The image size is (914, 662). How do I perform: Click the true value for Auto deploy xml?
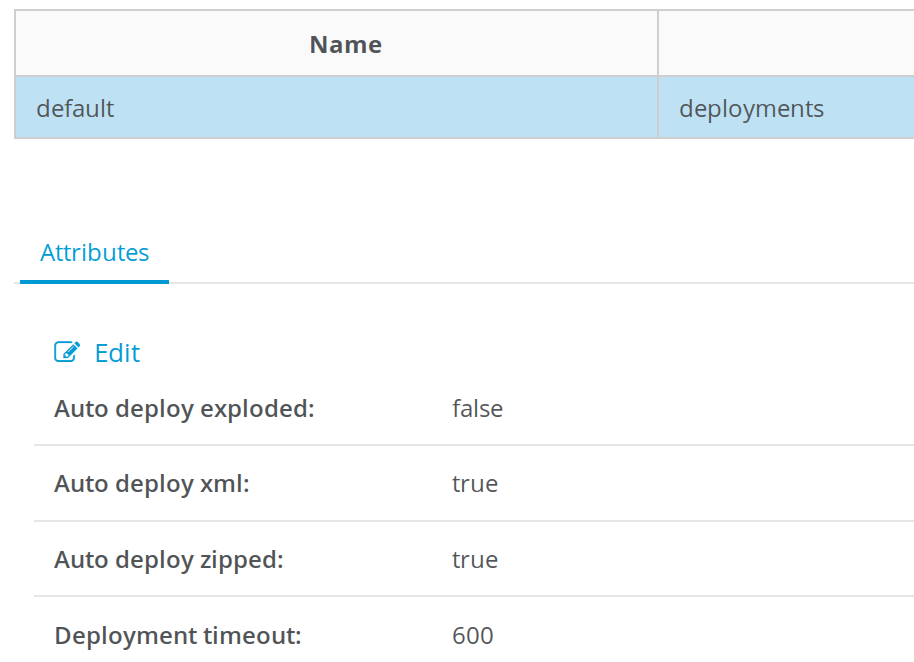coord(475,484)
